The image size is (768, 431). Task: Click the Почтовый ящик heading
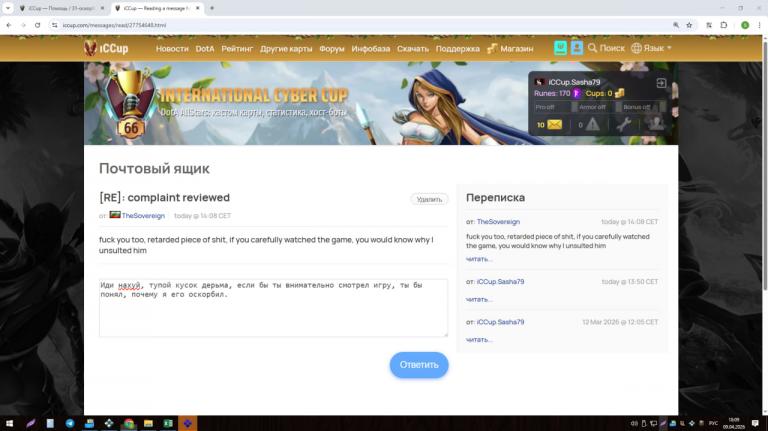point(154,168)
